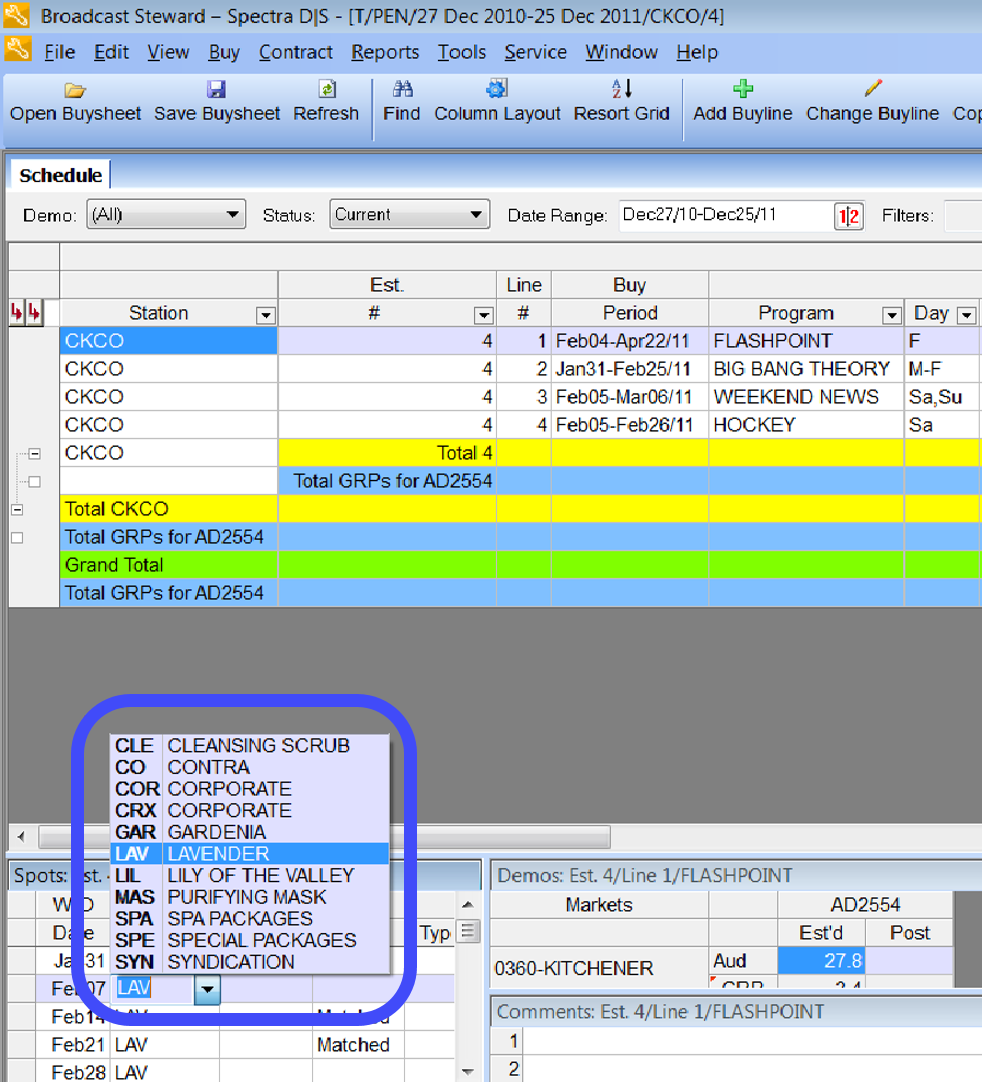
Task: Open the Day column filter arrow
Action: pos(966,315)
